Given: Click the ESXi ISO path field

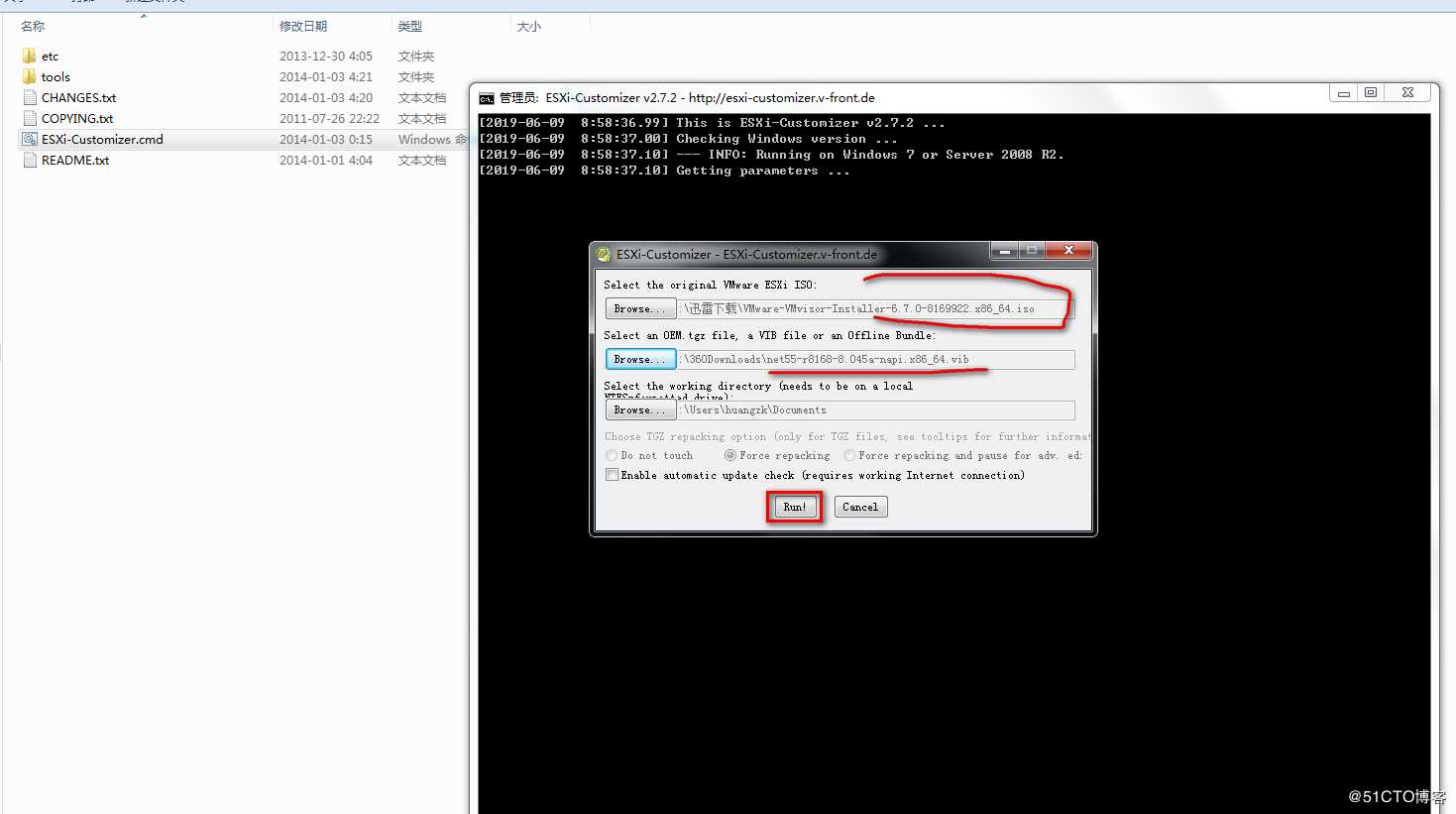Looking at the screenshot, I should [x=876, y=308].
